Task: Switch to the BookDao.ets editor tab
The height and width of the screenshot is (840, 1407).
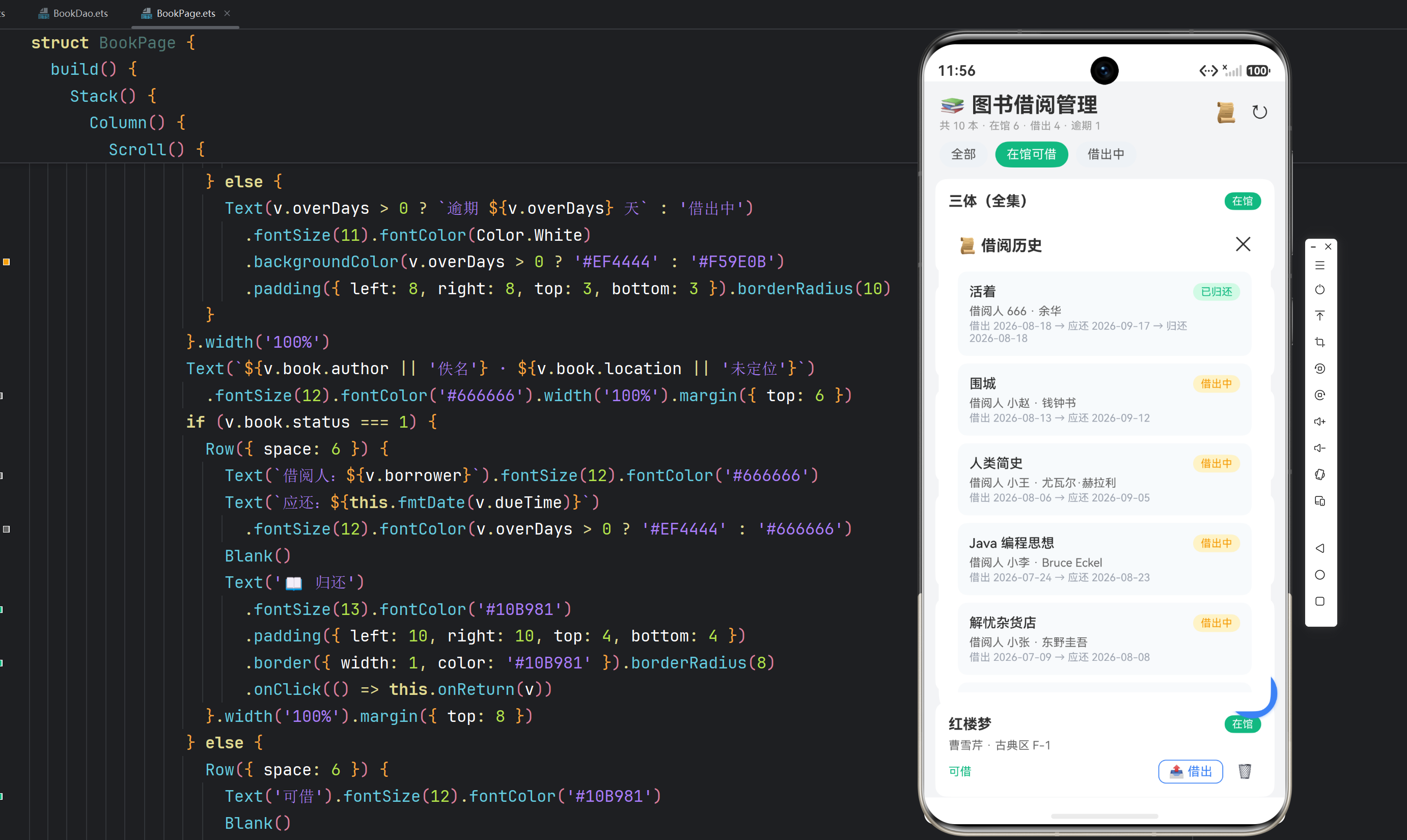Action: (x=73, y=13)
